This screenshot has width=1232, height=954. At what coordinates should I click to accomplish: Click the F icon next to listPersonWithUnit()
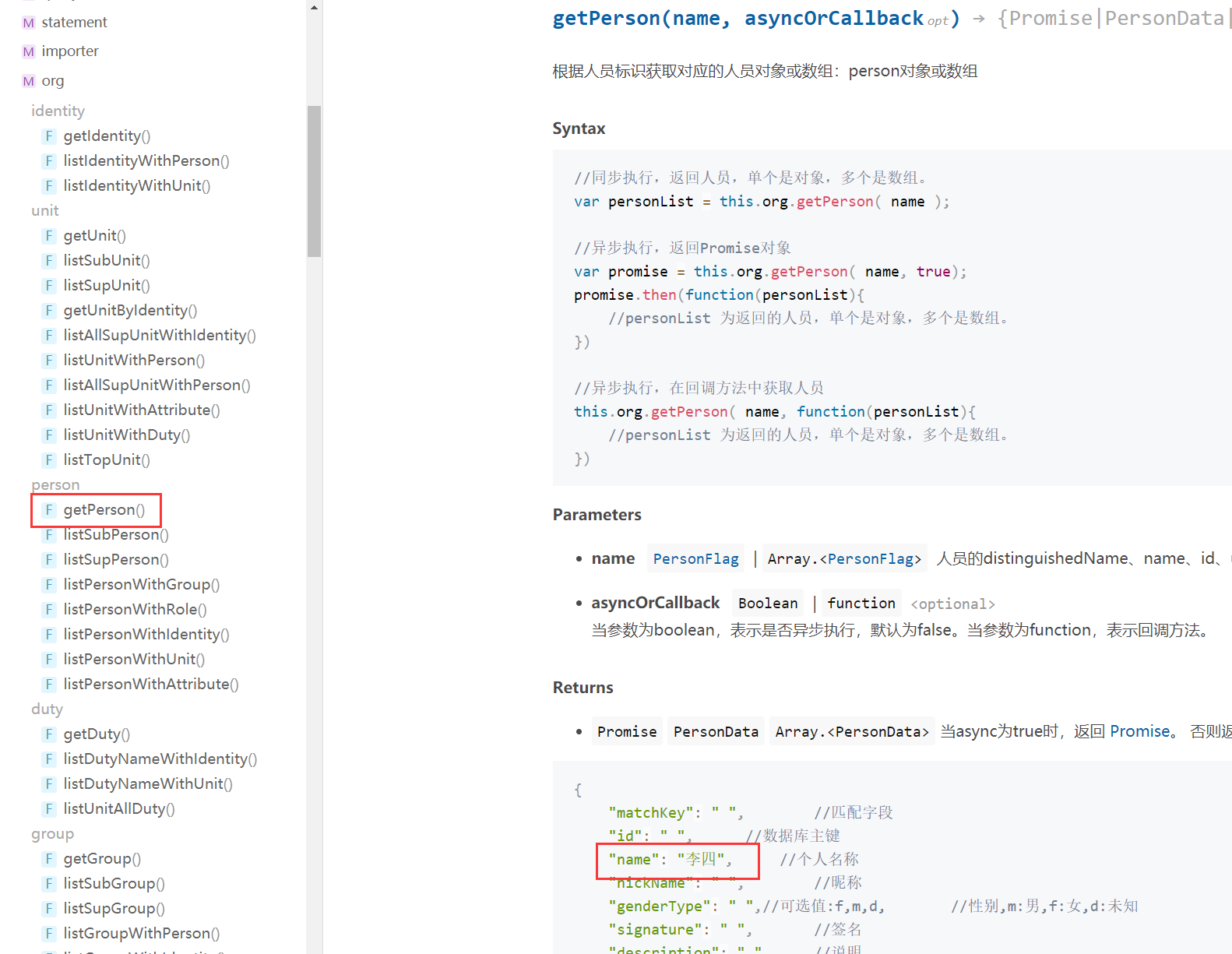point(49,659)
